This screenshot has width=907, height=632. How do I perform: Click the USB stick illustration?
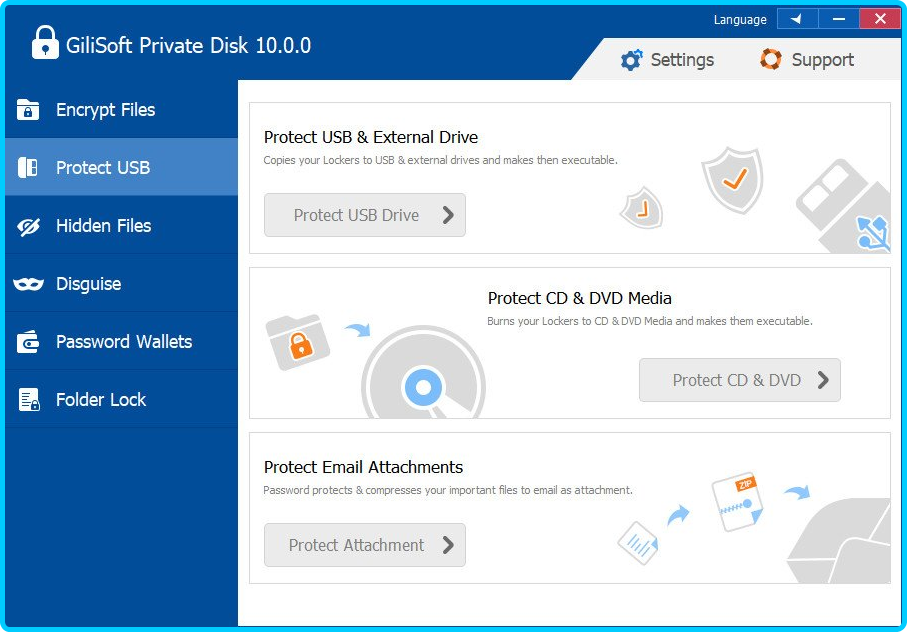(x=843, y=206)
